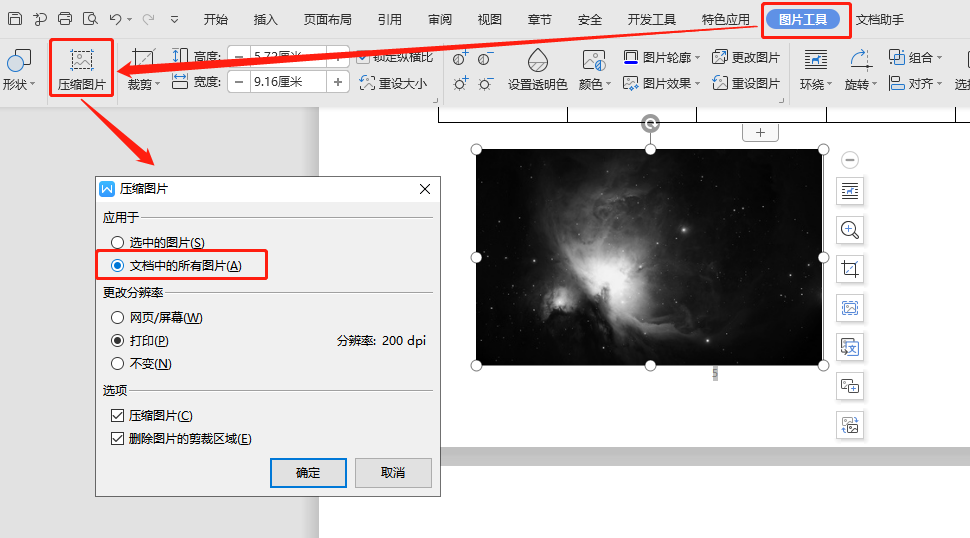Click the plus button above the table column
Viewport: 970px width, 538px height.
(760, 132)
